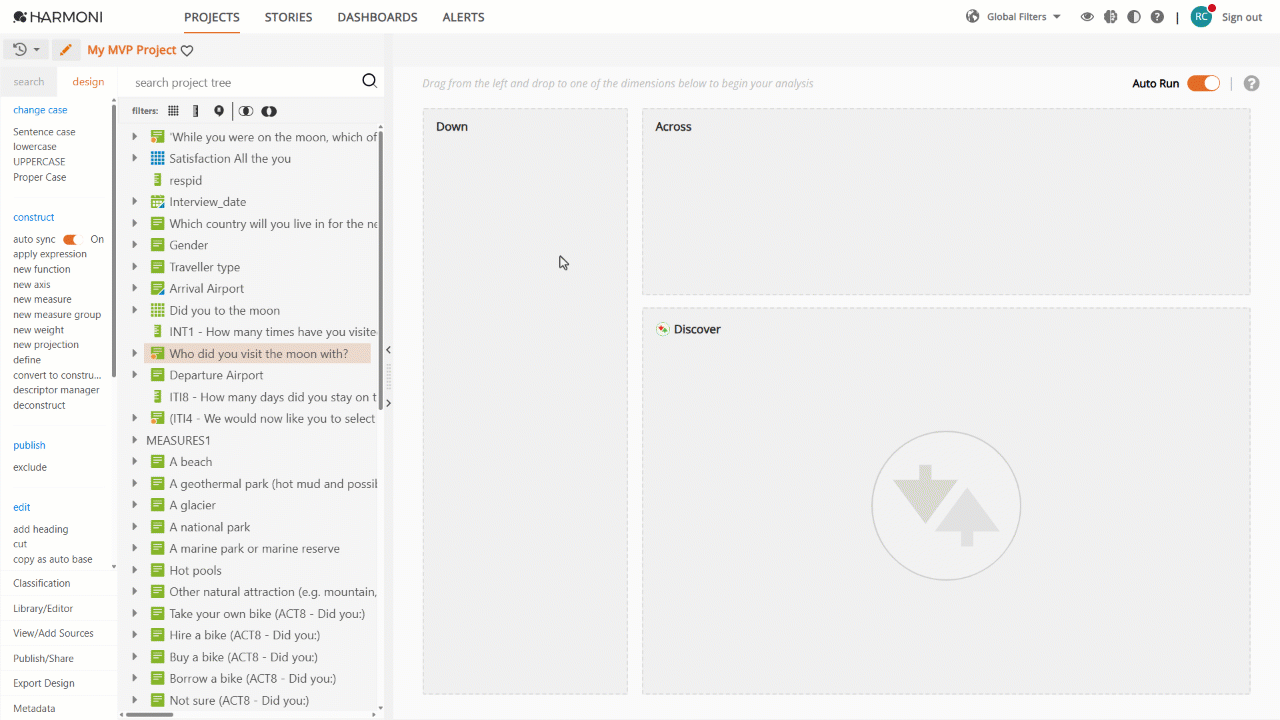The image size is (1280, 720).
Task: Select the A national park tree item
Action: 210,527
